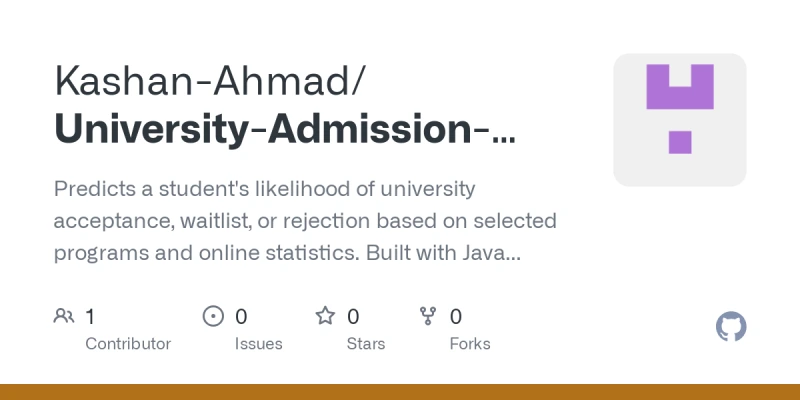
Task: Click the brown language color bar
Action: 400,392
